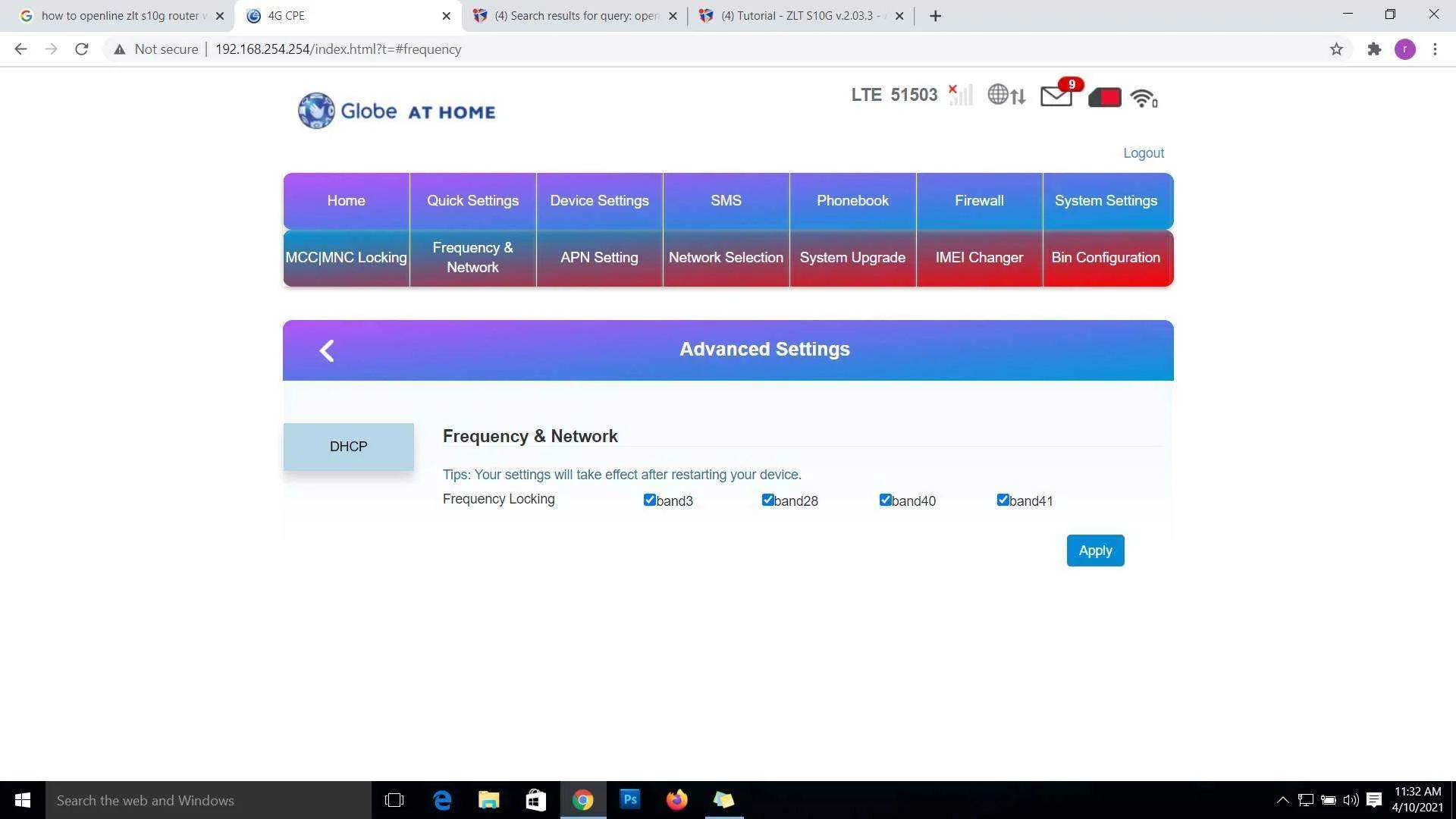This screenshot has width=1456, height=819.
Task: Uncheck band40 frequency checkbox
Action: pos(885,500)
